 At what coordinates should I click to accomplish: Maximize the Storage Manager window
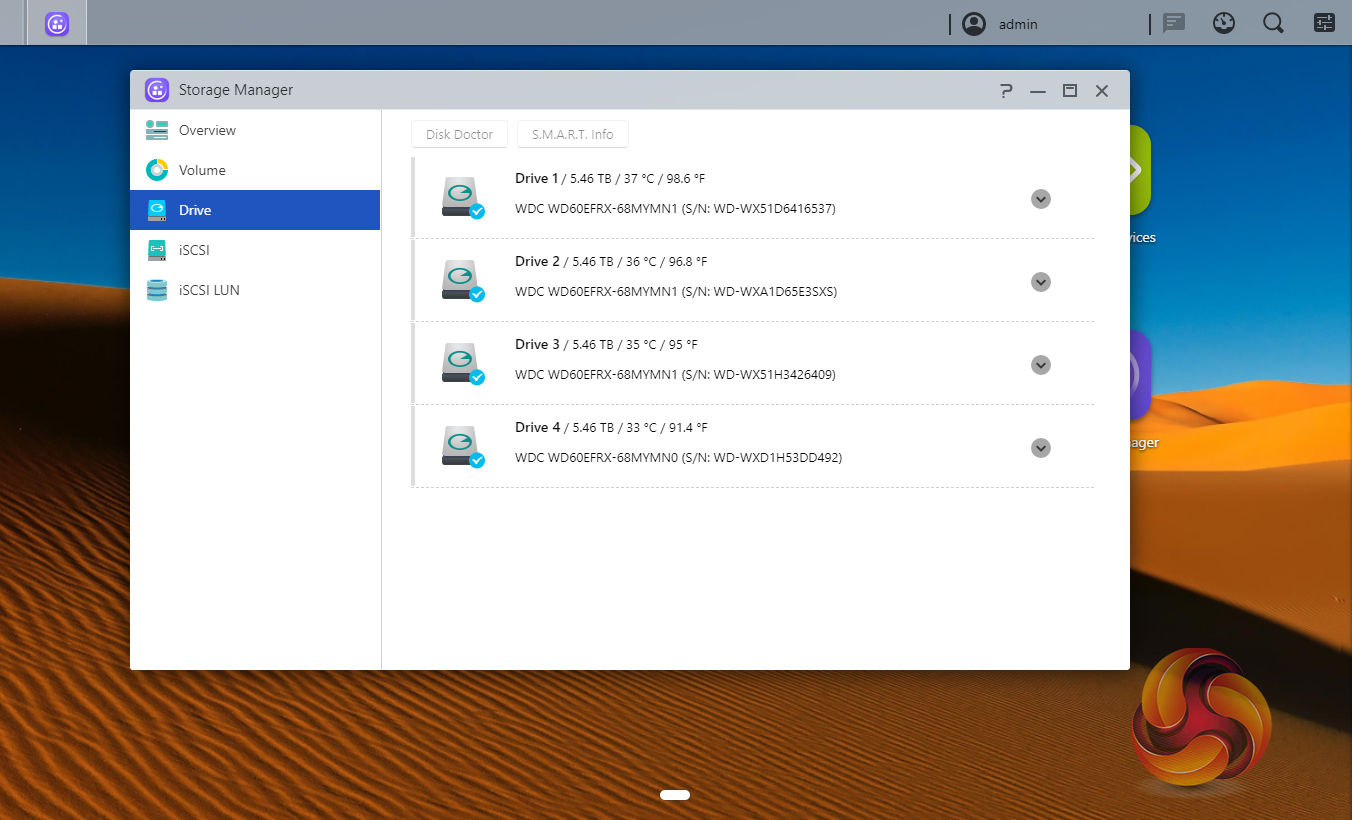coord(1070,91)
